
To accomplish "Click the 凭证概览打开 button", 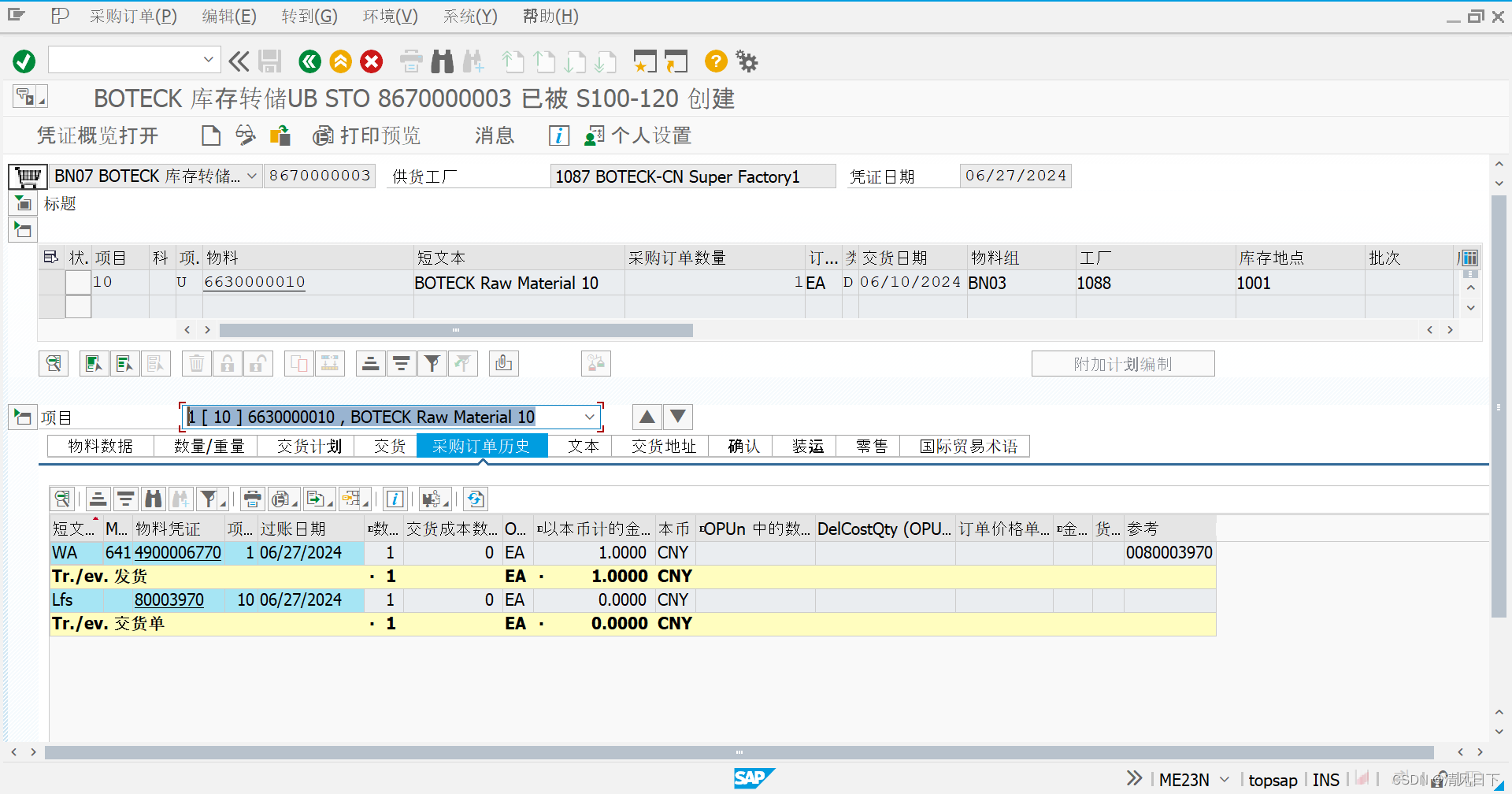I will point(98,135).
